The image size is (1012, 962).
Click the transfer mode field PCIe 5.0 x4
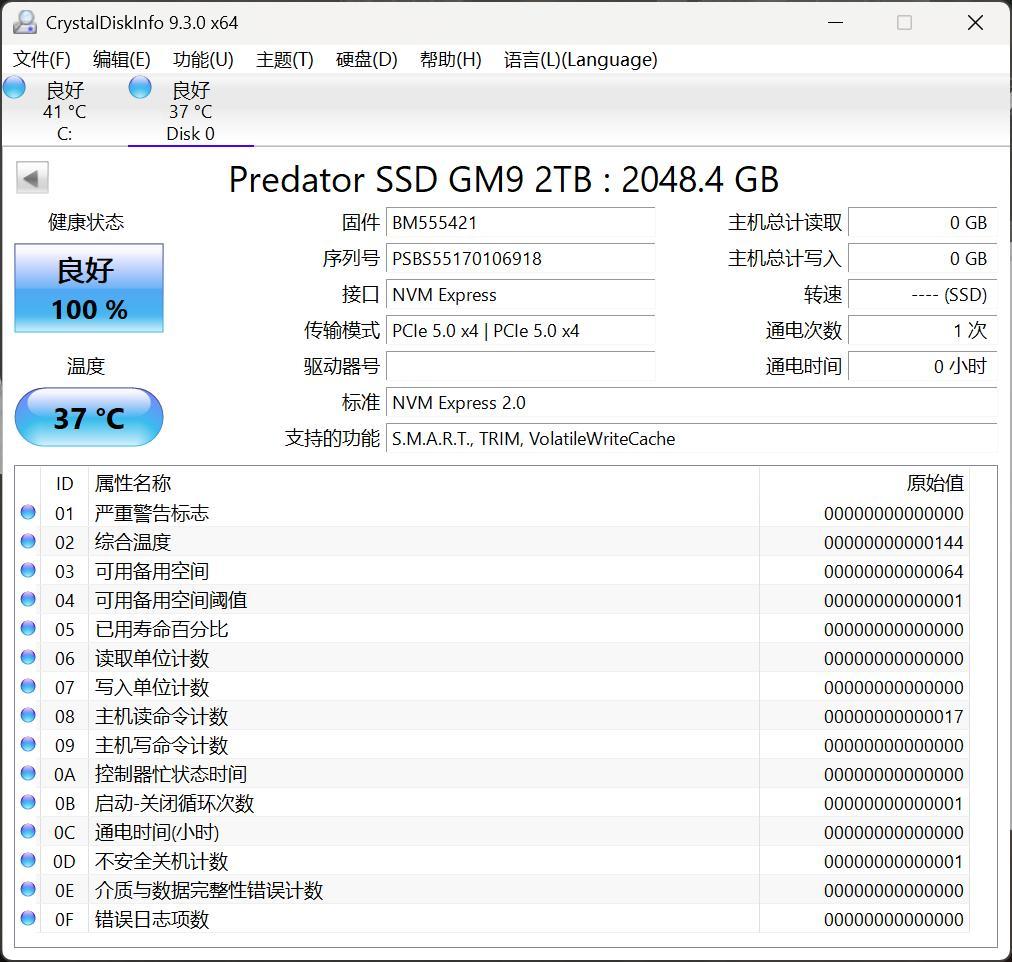point(520,331)
